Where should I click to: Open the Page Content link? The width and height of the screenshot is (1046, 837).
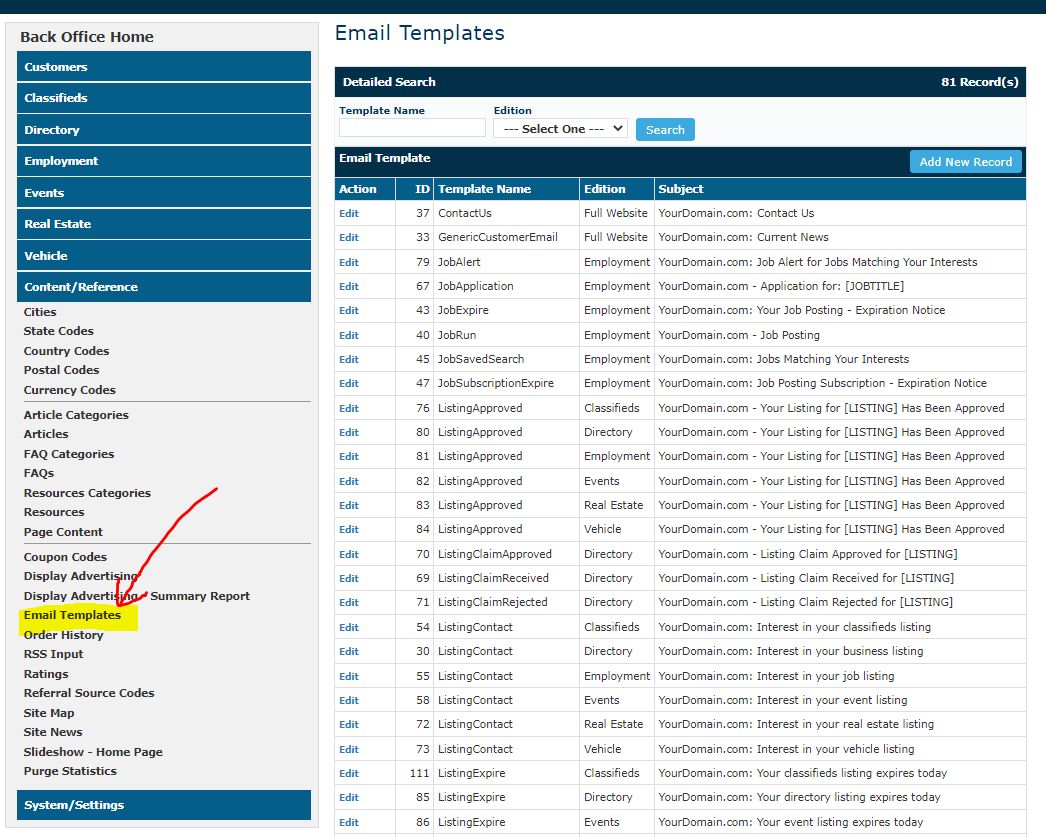click(63, 532)
